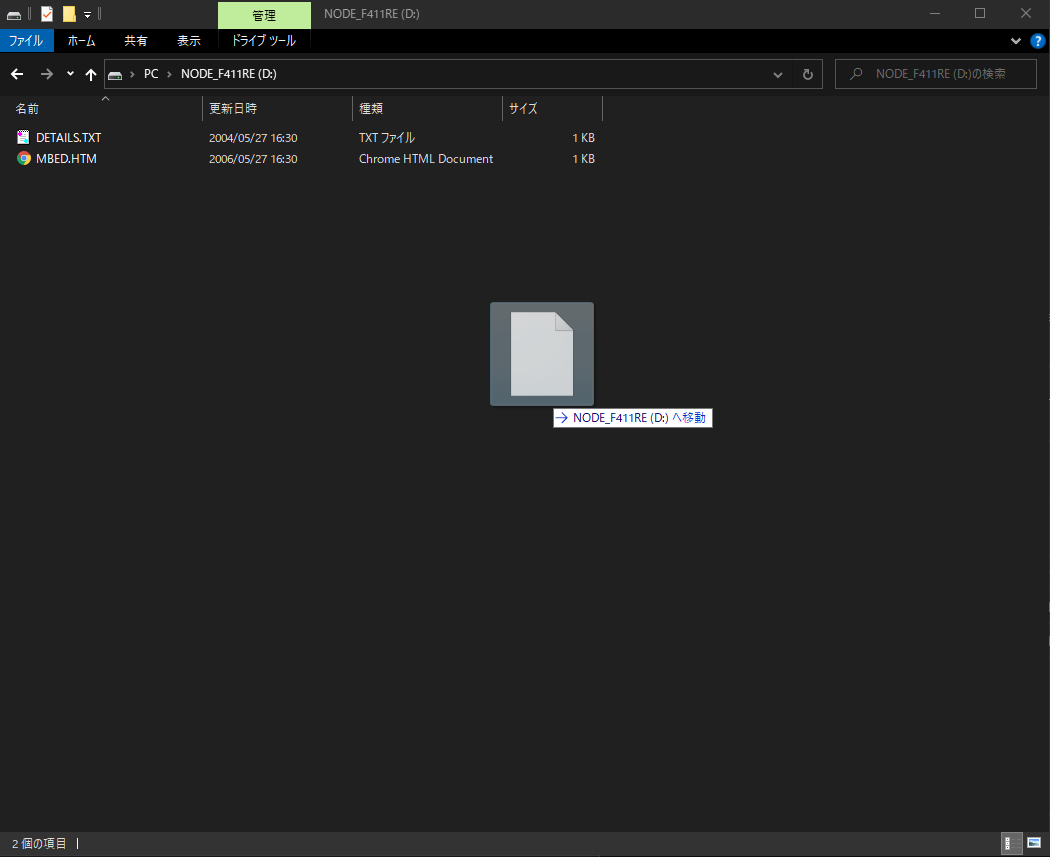The width and height of the screenshot is (1050, 857).
Task: Open the ファイル menu
Action: coord(26,41)
